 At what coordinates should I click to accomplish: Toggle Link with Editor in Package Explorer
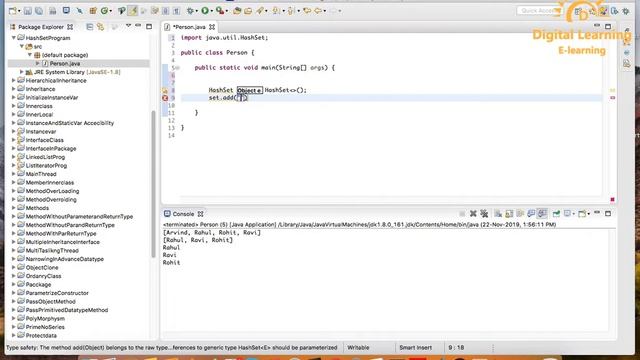100,27
